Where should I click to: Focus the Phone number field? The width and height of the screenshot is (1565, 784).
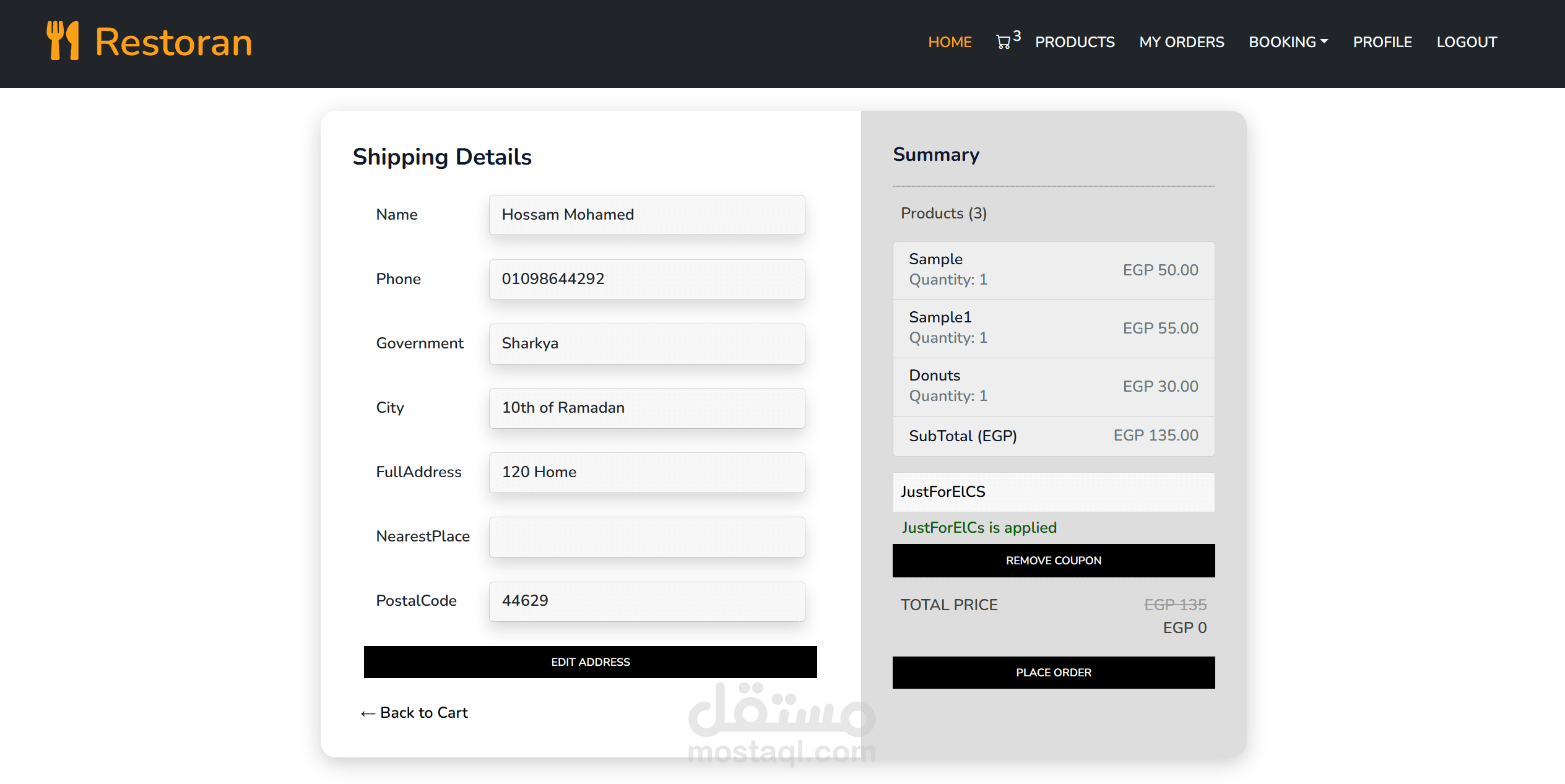pyautogui.click(x=646, y=279)
